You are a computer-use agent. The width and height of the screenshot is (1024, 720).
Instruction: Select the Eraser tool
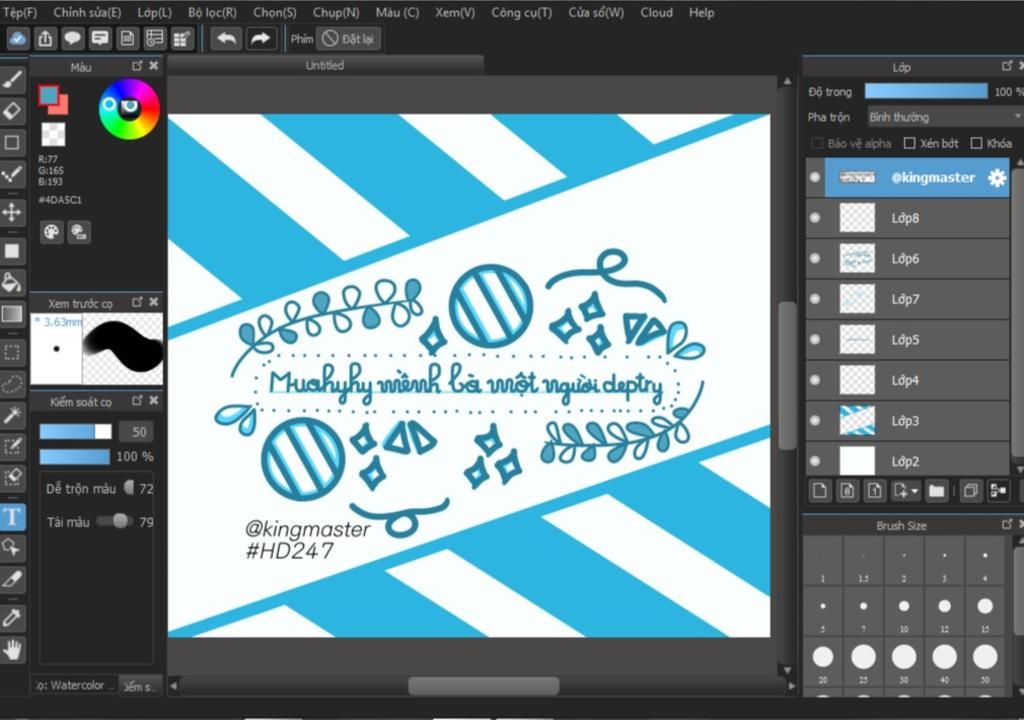pyautogui.click(x=12, y=111)
